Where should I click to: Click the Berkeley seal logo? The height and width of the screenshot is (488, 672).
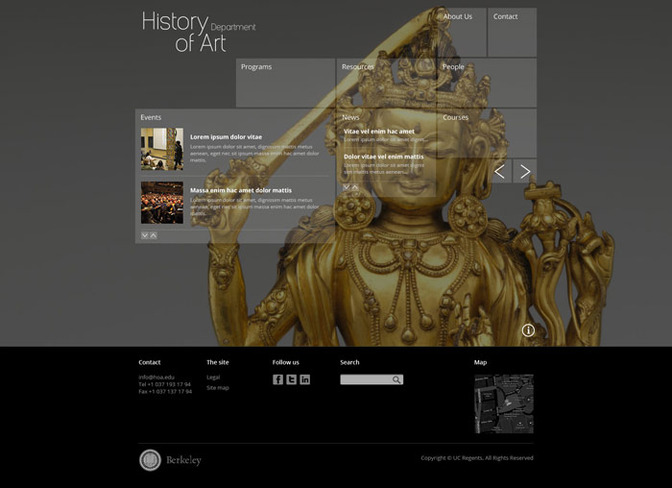150,460
